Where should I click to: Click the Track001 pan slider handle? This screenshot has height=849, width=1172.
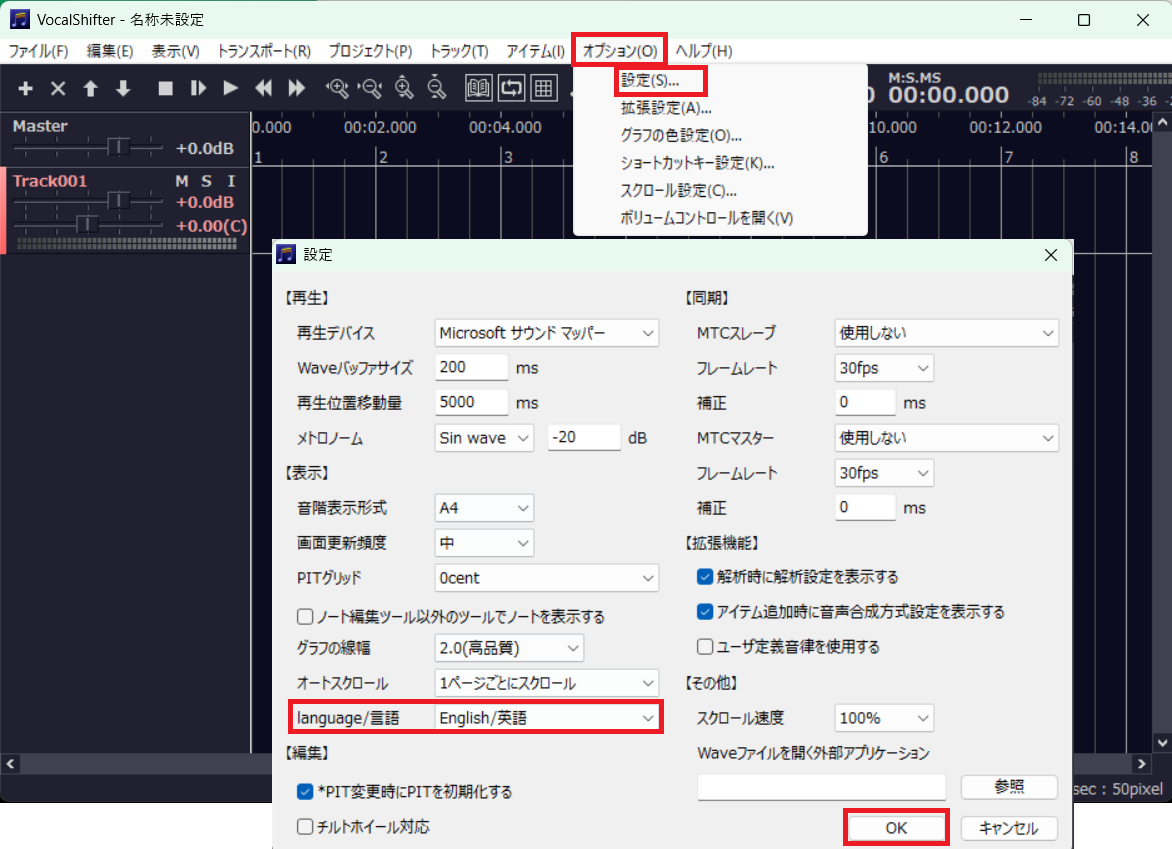(87, 224)
